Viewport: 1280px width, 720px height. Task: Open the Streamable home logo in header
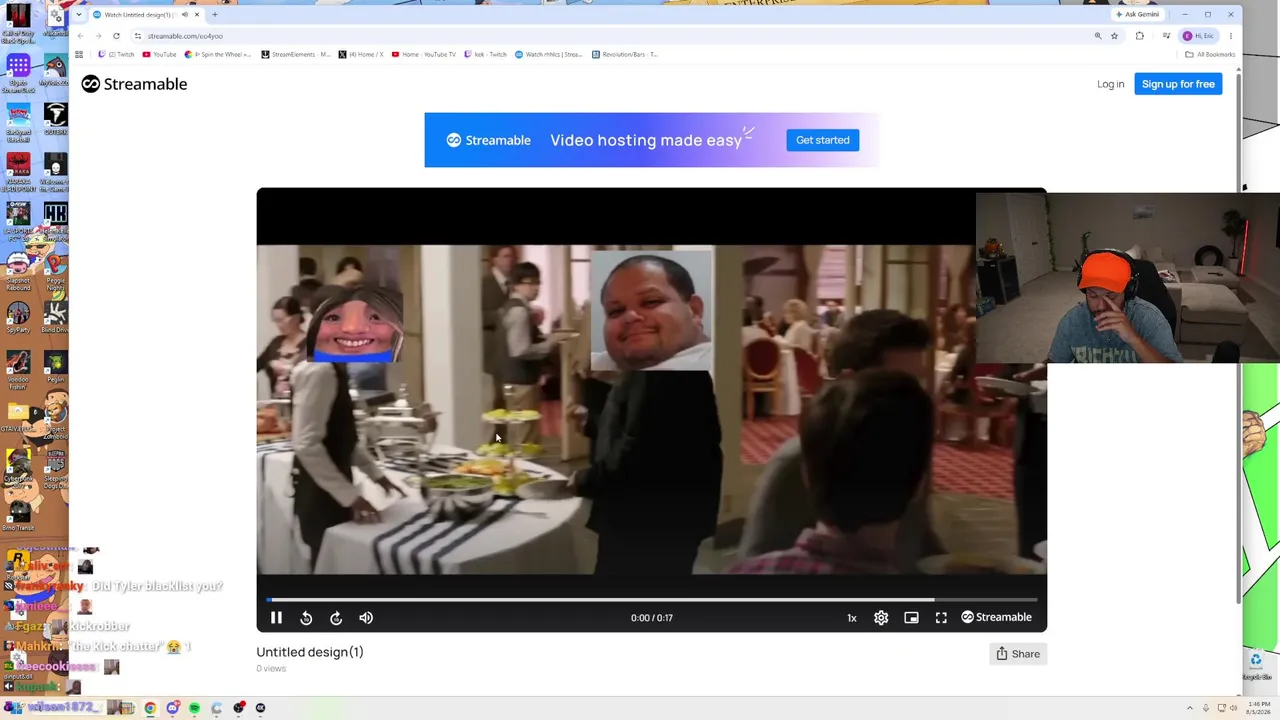click(x=134, y=84)
